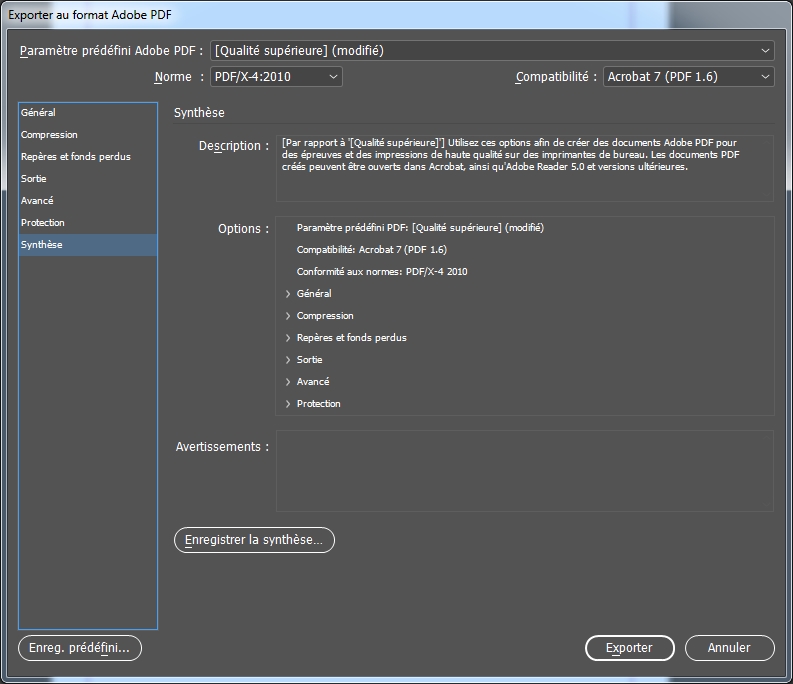This screenshot has height=684, width=793.
Task: Click Exporter to export the PDF
Action: tap(630, 648)
